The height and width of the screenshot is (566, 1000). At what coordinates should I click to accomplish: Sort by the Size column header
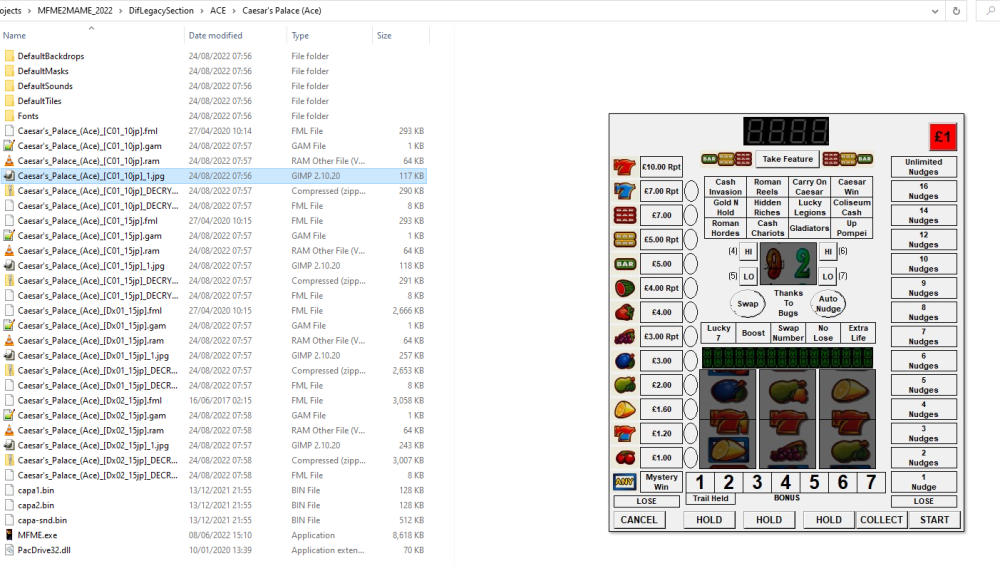tap(384, 36)
